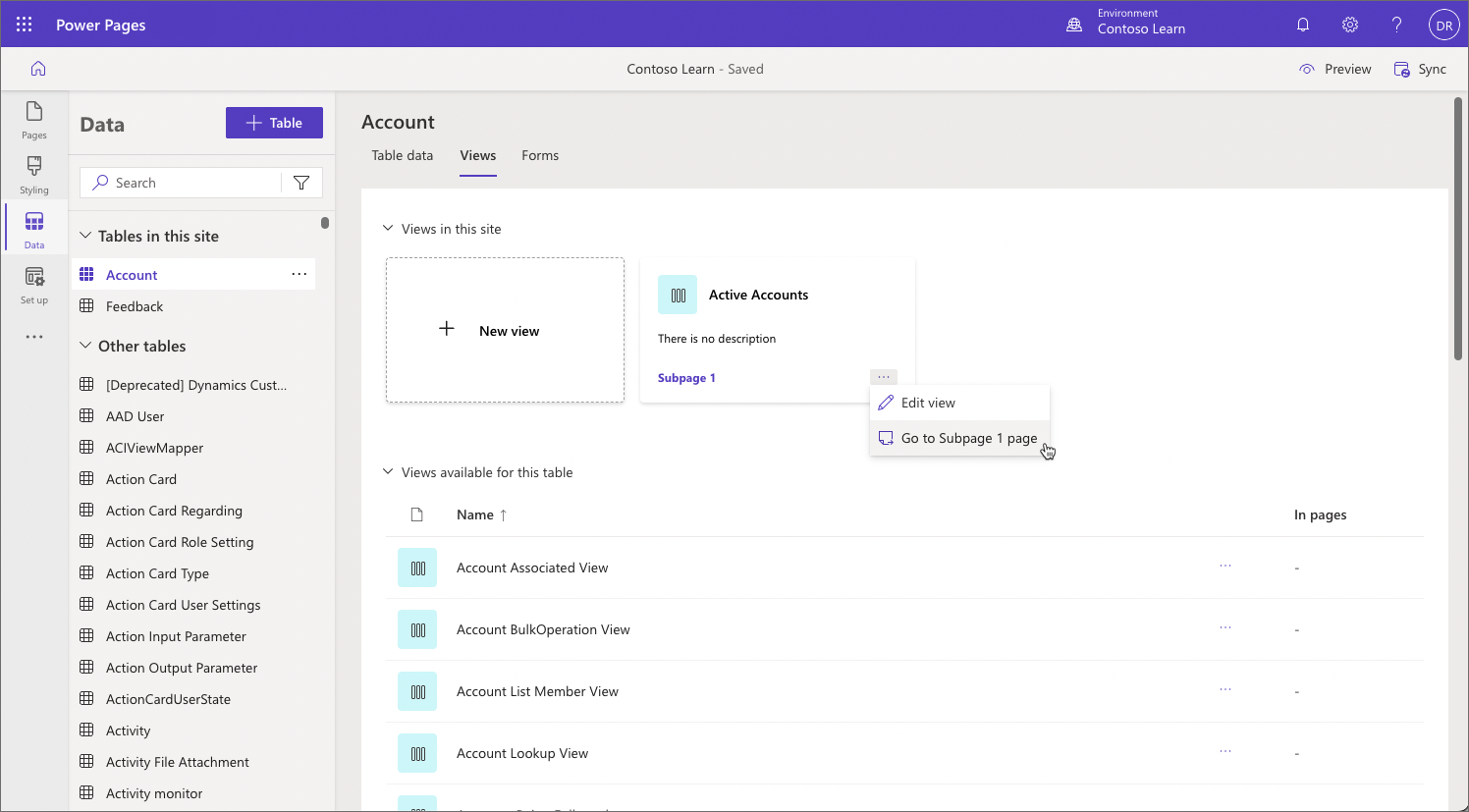Screen dimensions: 1469x812
Task: Choose Edit view from the context menu
Action: pos(927,402)
